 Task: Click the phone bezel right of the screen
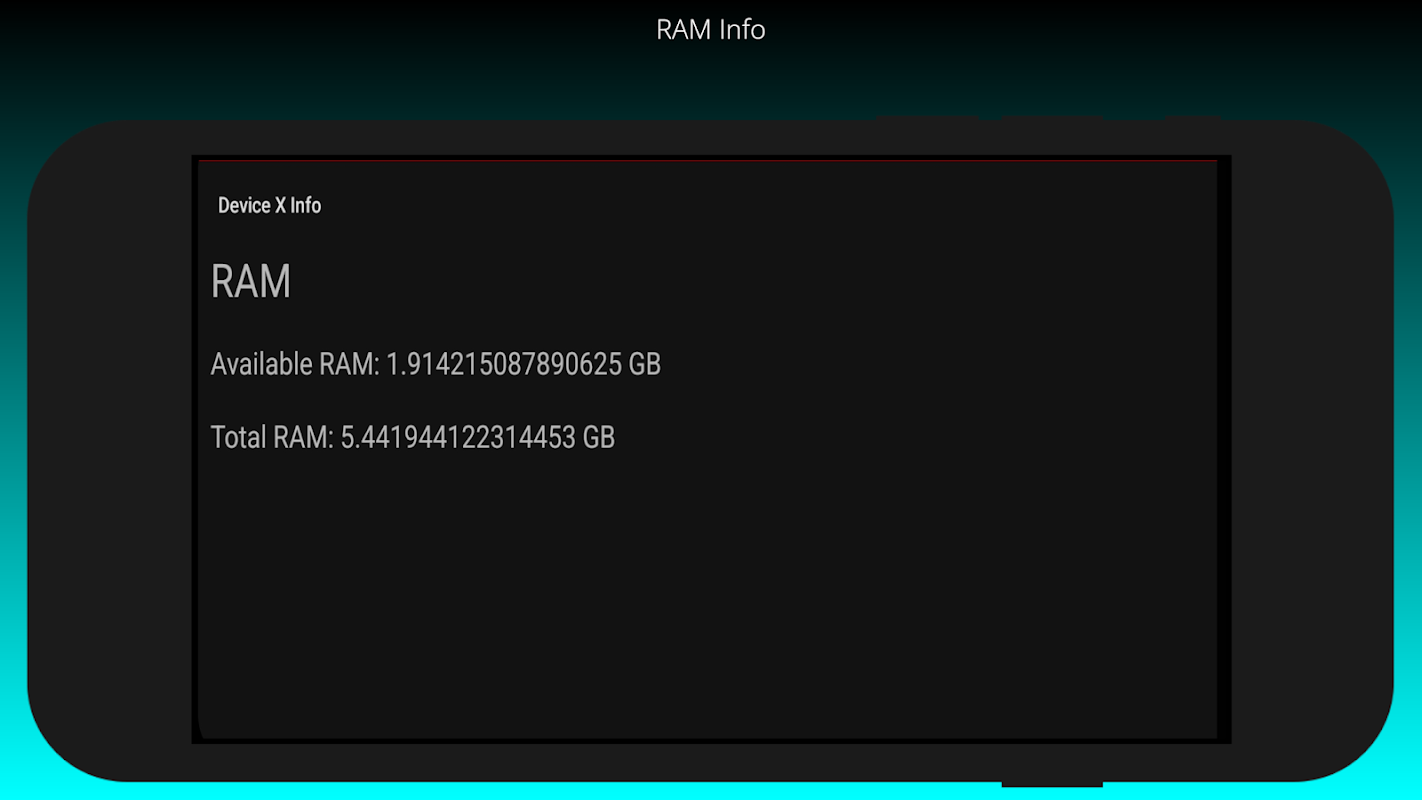tap(1312, 450)
